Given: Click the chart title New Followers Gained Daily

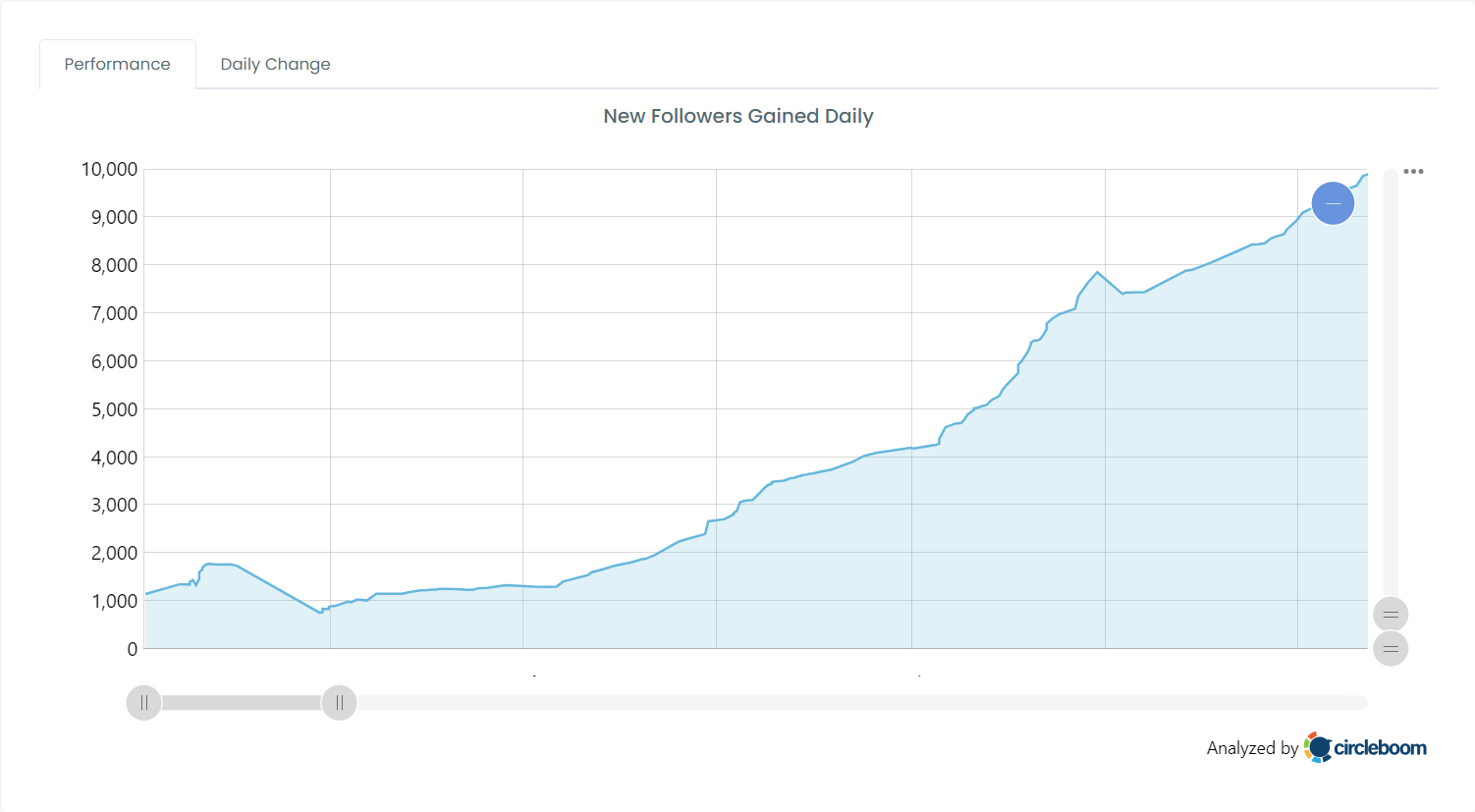Looking at the screenshot, I should click(x=737, y=116).
